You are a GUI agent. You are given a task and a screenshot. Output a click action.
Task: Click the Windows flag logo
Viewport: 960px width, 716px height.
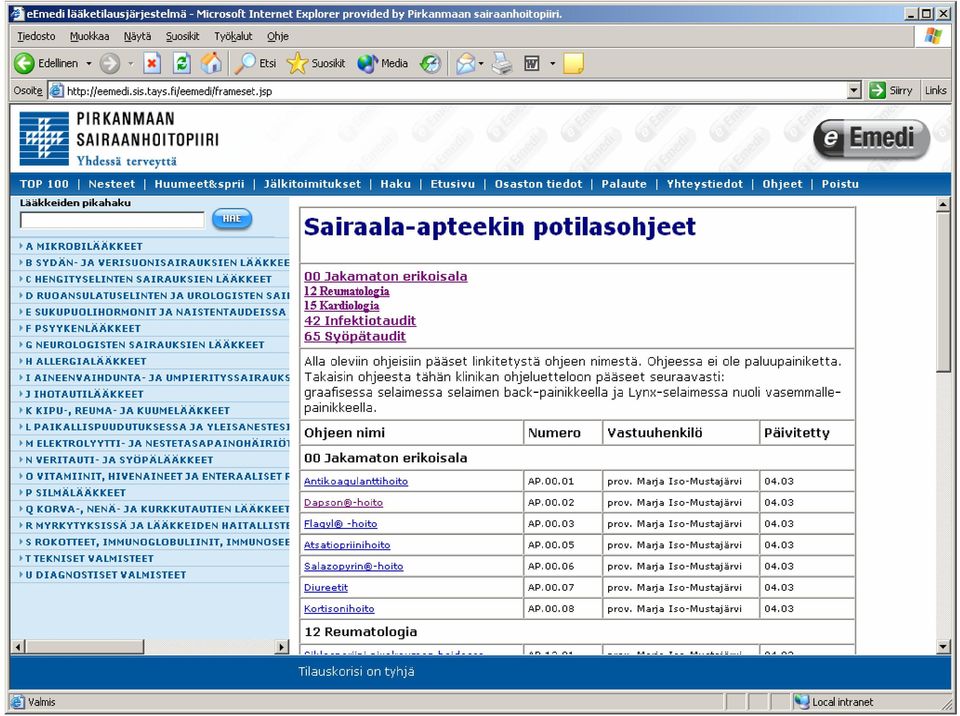933,36
